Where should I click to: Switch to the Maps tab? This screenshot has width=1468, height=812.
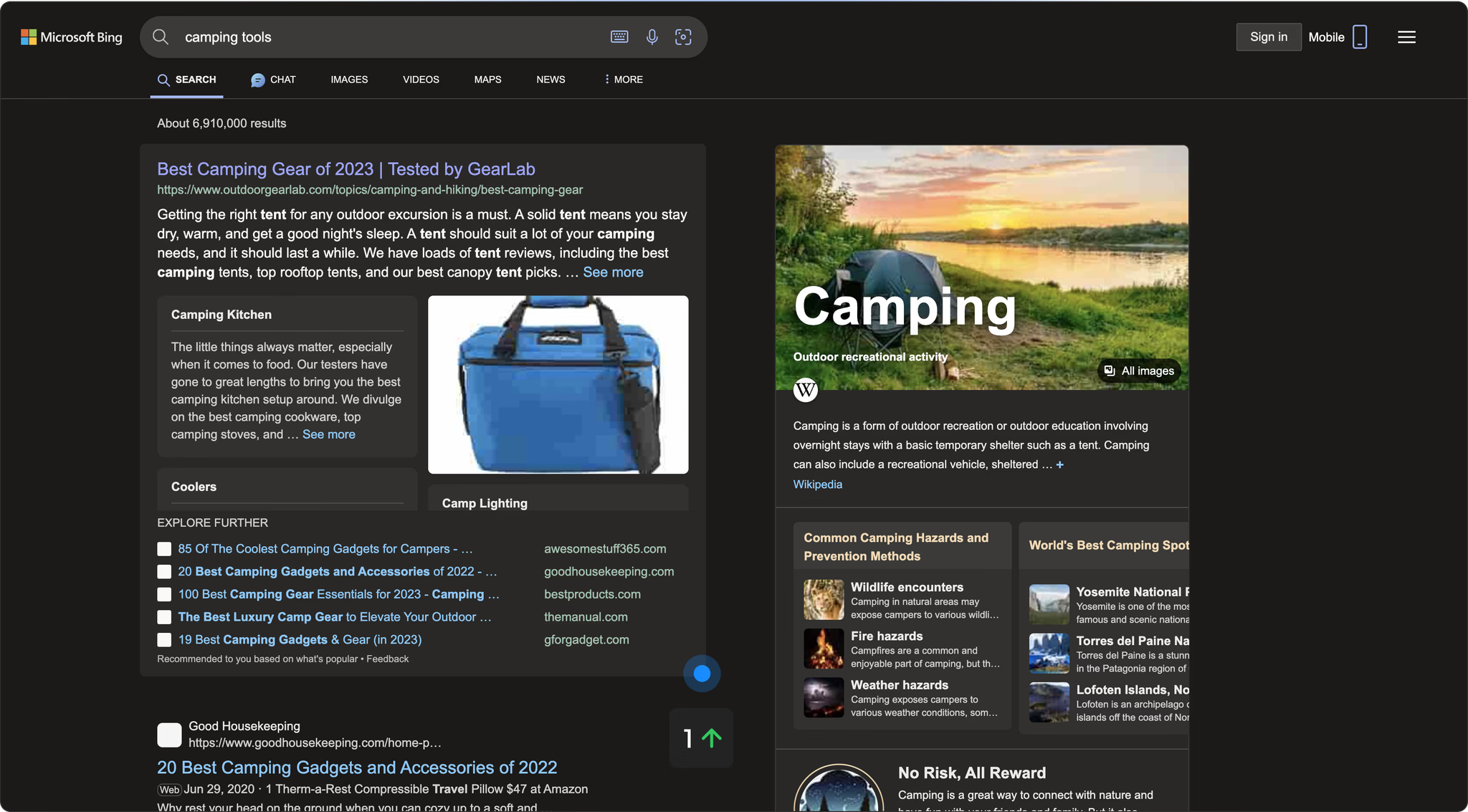pos(487,80)
